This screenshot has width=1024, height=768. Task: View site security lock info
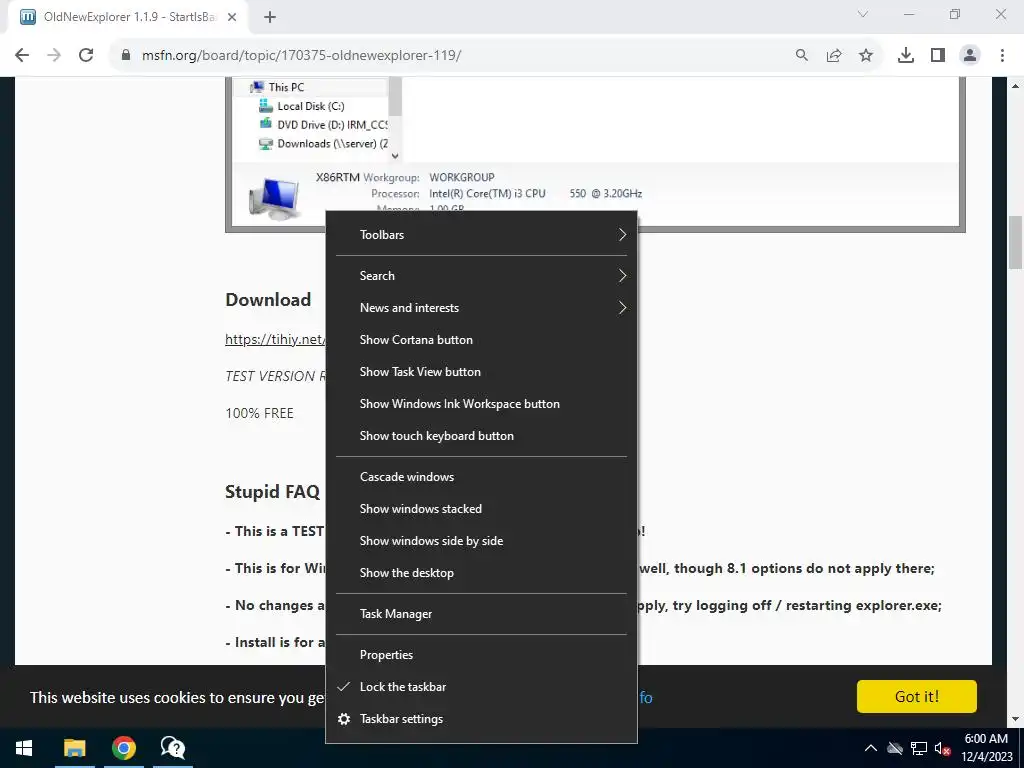pos(126,55)
